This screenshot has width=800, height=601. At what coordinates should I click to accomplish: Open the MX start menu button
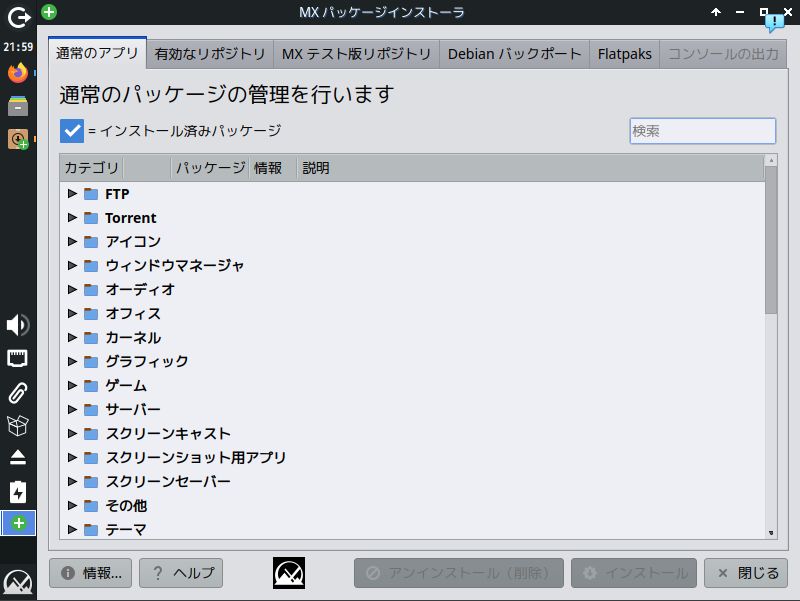pyautogui.click(x=18, y=582)
